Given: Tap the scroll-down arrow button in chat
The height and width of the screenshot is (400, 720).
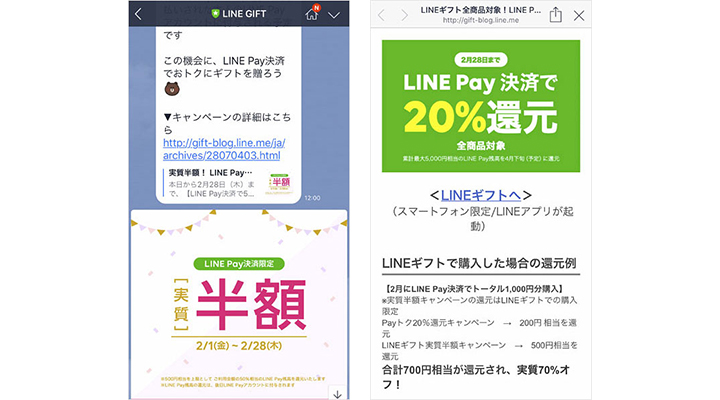Looking at the screenshot, I should tap(338, 394).
